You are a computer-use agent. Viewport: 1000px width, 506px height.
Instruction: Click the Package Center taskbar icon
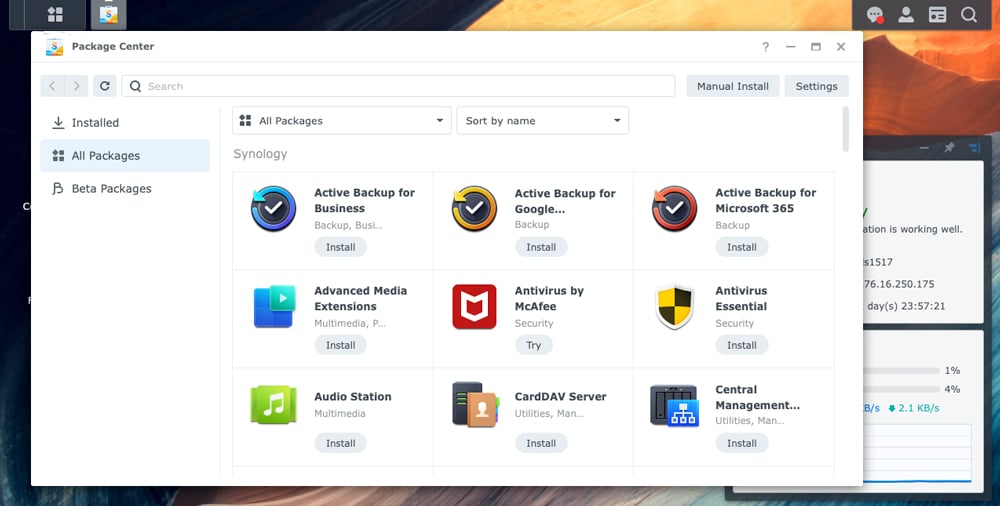(108, 14)
